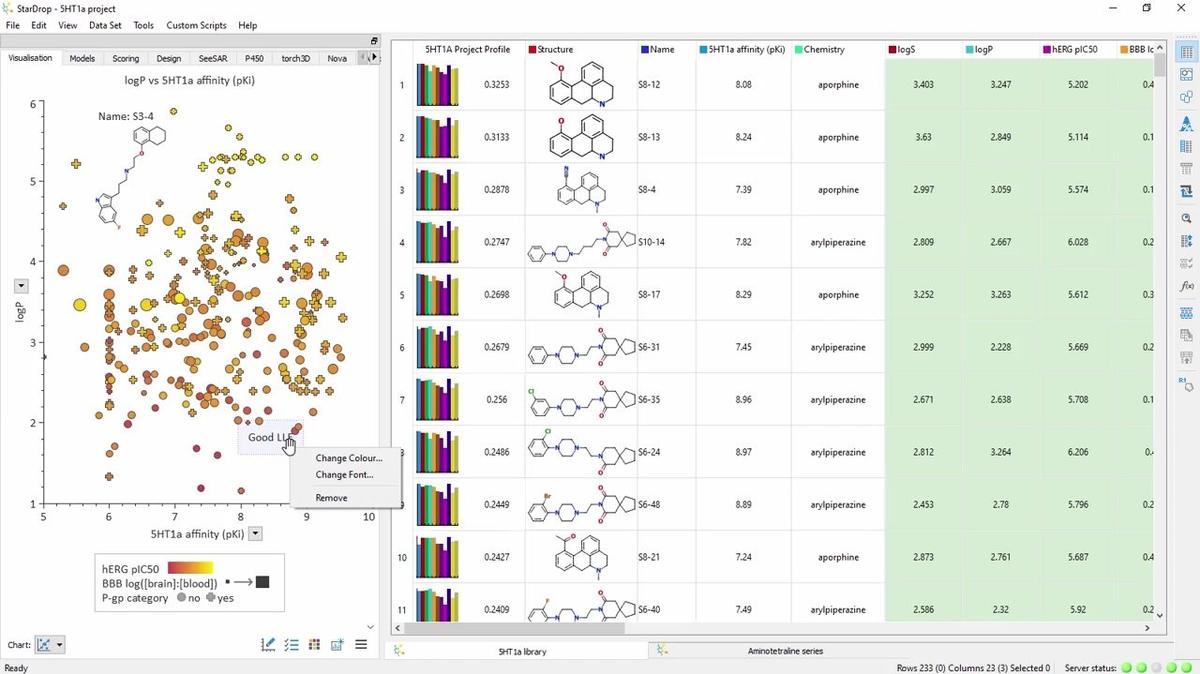
Task: Select the Auto-Modeller 'A' icon on the right sidebar
Action: point(1186,123)
